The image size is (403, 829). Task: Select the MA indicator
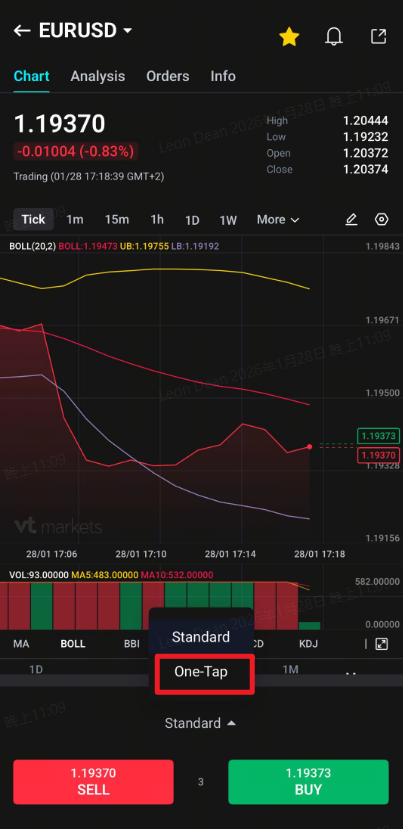pos(21,644)
